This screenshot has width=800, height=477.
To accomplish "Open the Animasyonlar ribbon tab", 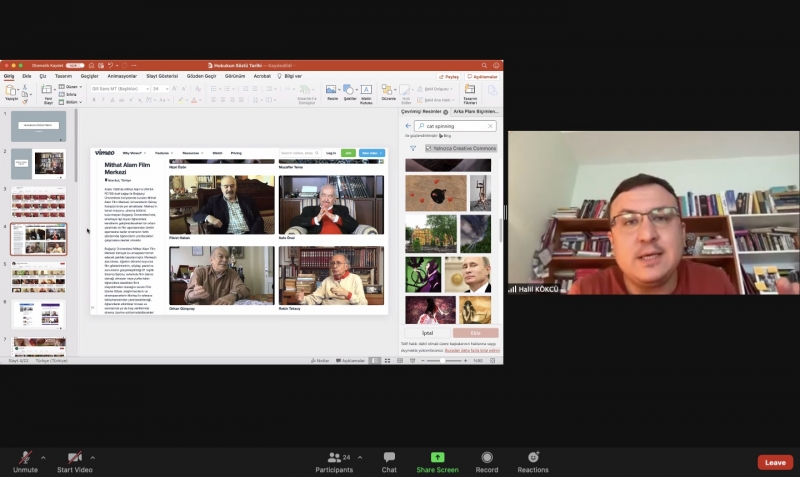I will [122, 76].
